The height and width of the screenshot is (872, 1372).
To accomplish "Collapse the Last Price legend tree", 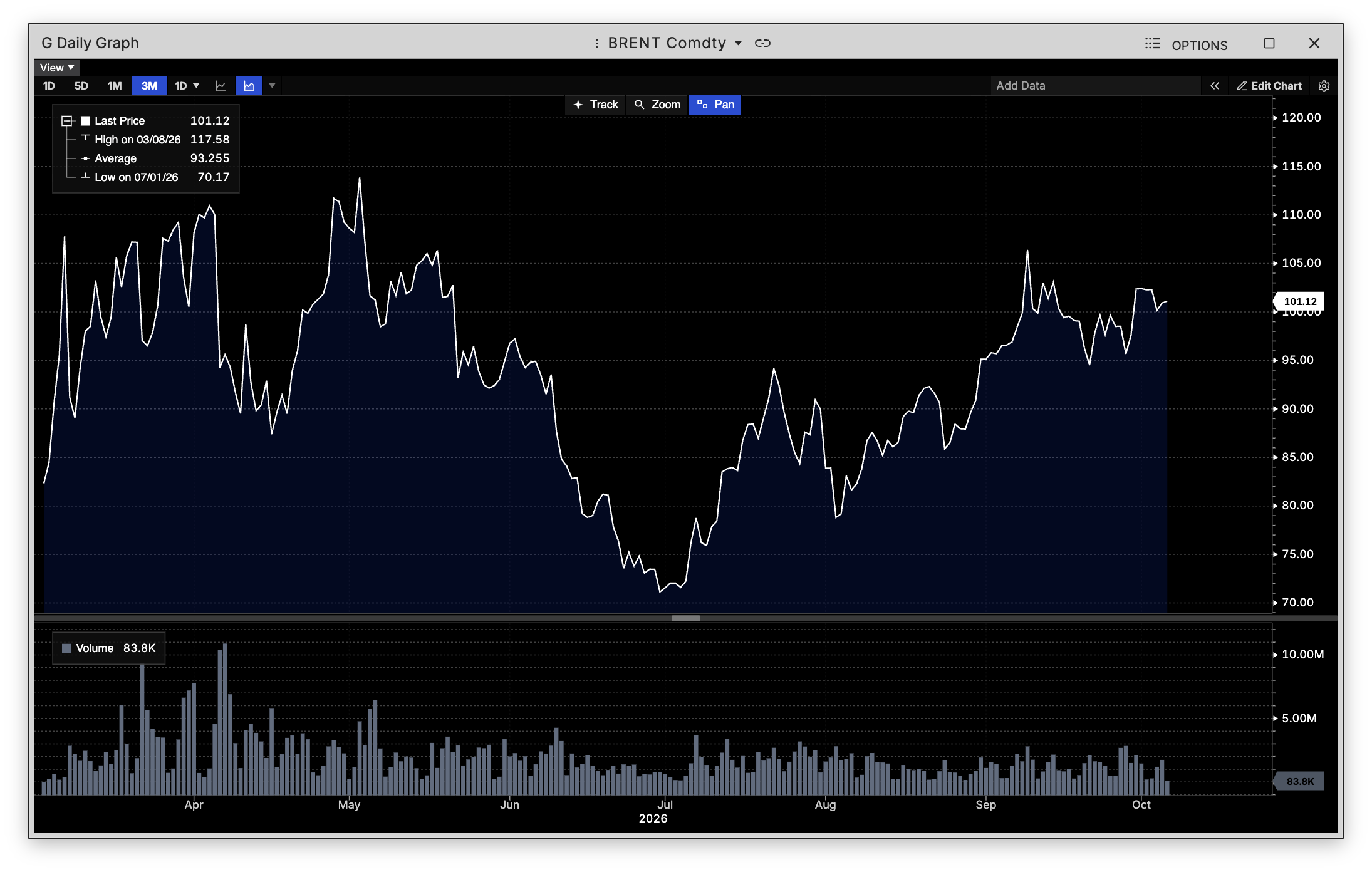I will 67,121.
